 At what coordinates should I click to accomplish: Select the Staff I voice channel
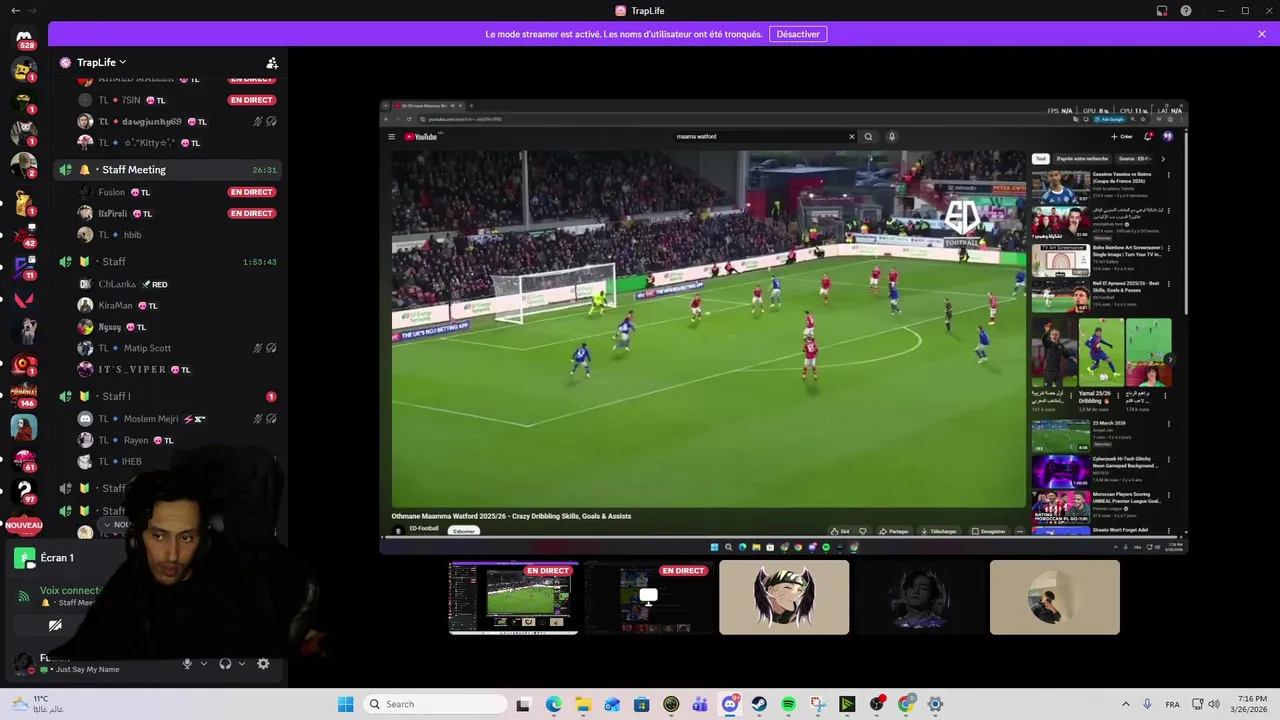(168, 396)
